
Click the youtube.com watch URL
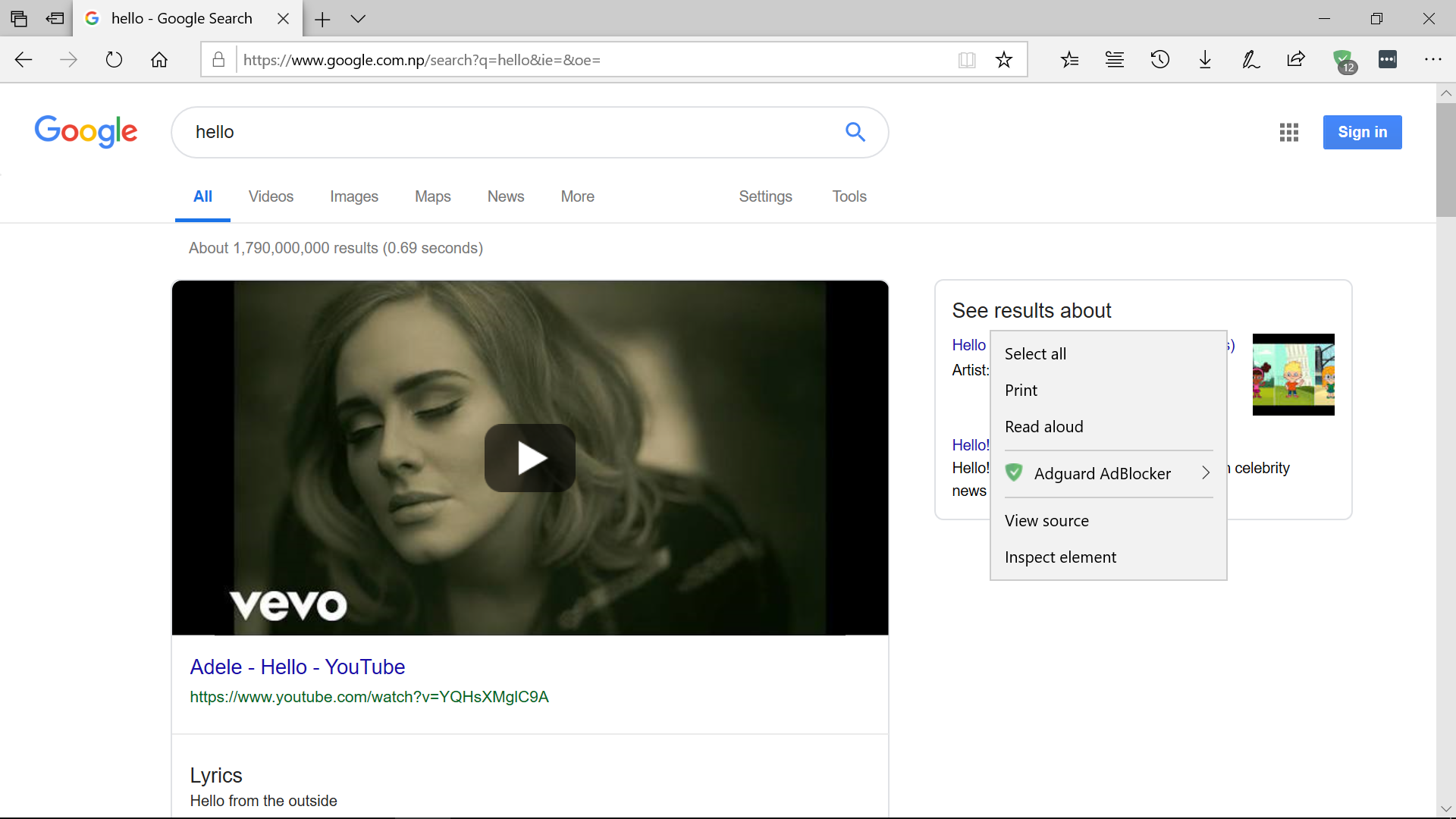(x=369, y=697)
